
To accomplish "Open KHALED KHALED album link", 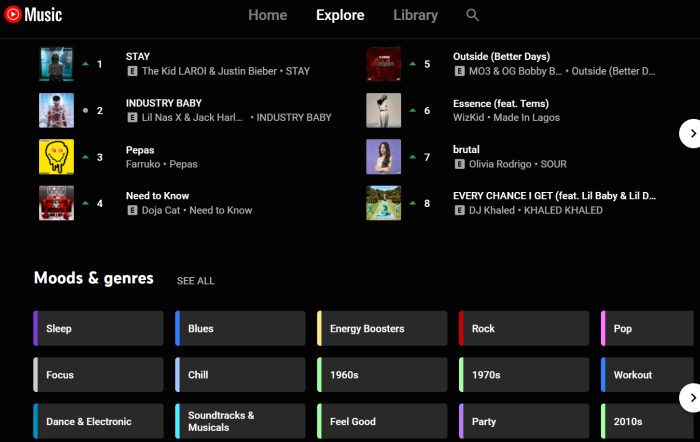I will pyautogui.click(x=563, y=210).
